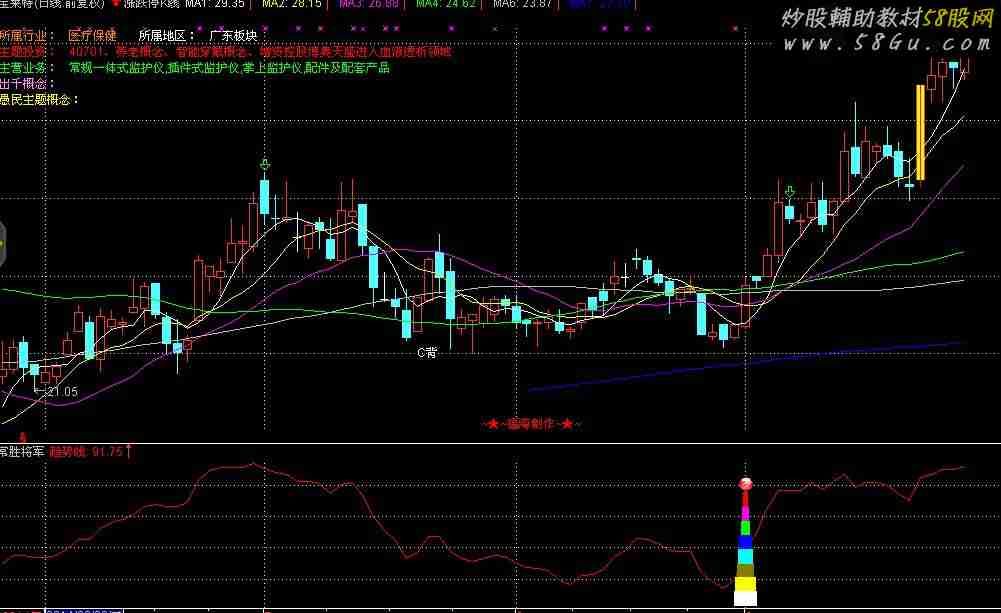Click the yellow highlighted limit-up candlestick
This screenshot has height=613, width=1001.
pyautogui.click(x=920, y=133)
